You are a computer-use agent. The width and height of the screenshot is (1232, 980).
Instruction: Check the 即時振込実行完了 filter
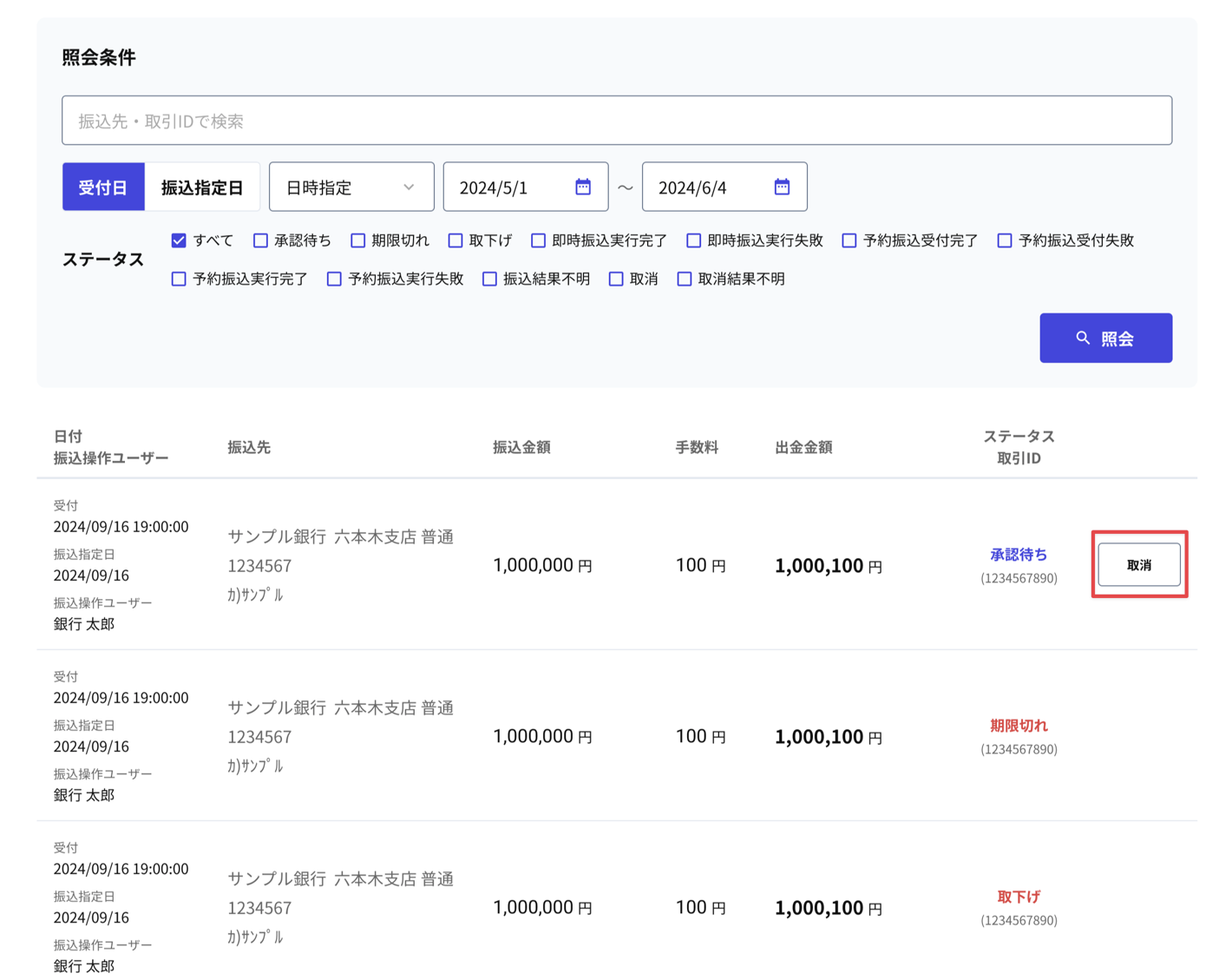tap(538, 240)
